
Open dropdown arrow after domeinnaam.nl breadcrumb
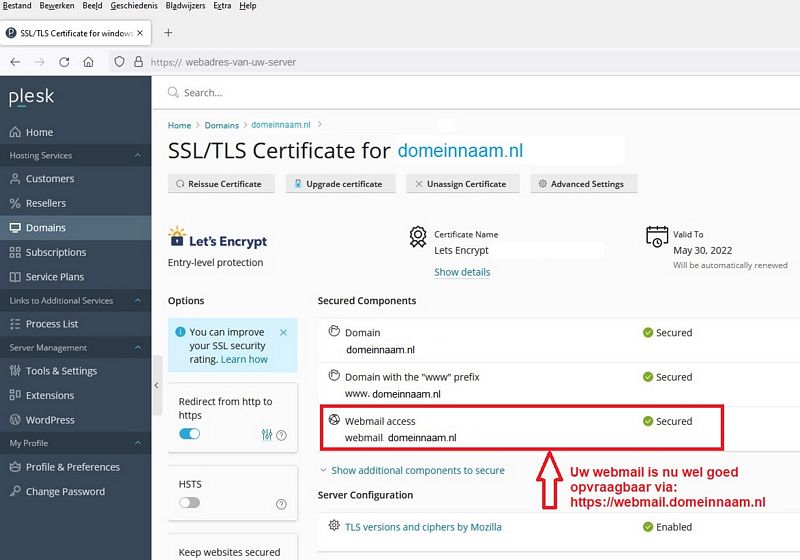[x=319, y=124]
